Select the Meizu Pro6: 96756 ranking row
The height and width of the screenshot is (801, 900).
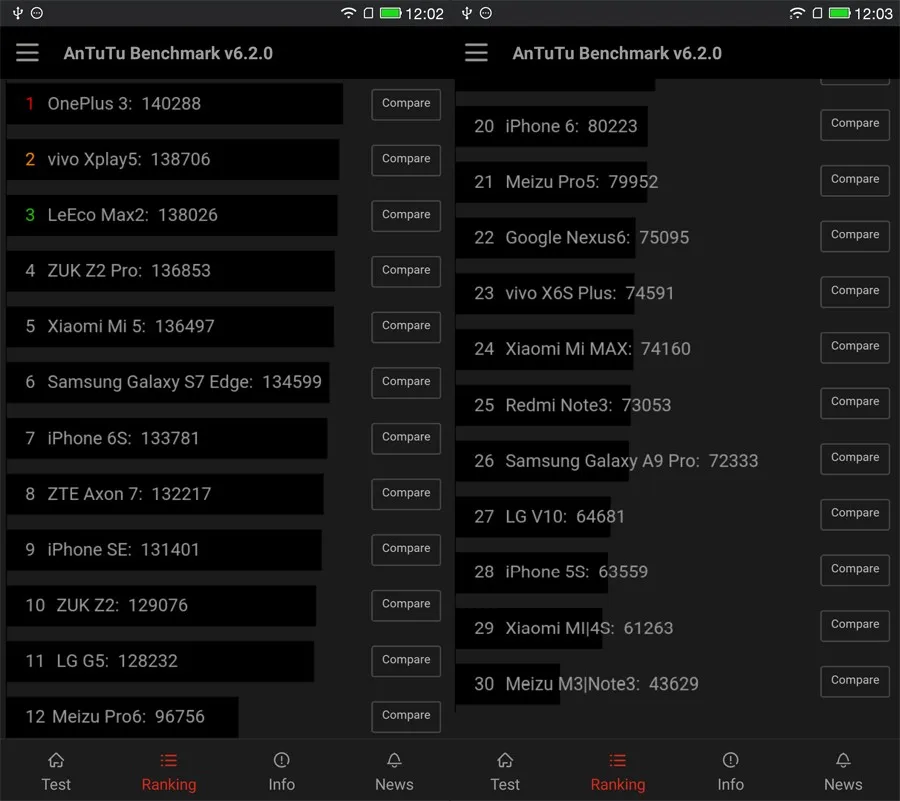(x=123, y=716)
